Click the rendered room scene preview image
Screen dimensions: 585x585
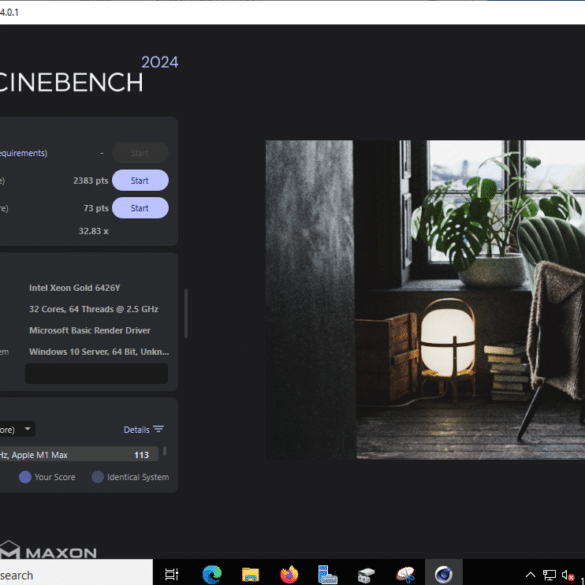(x=425, y=300)
